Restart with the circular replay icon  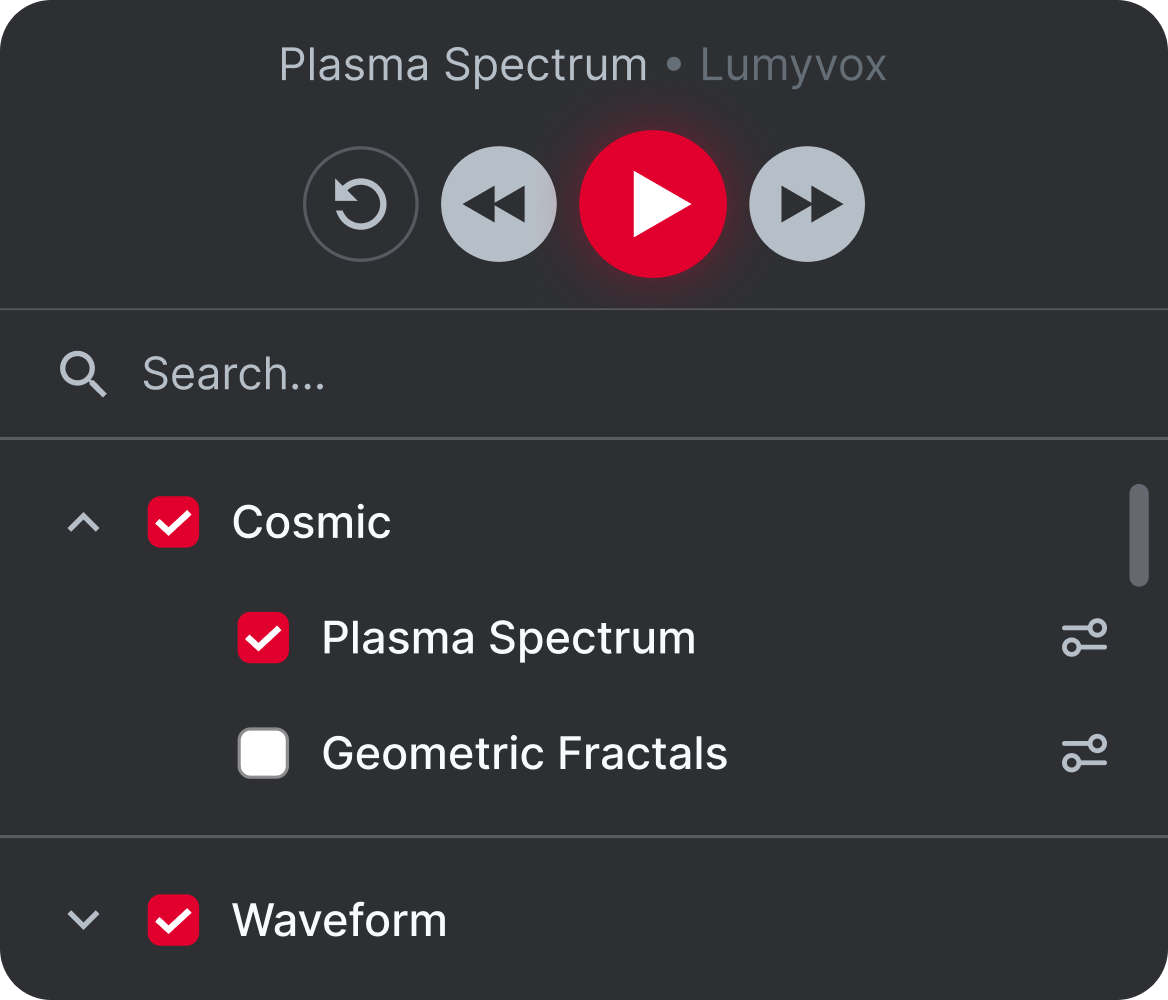coord(361,203)
